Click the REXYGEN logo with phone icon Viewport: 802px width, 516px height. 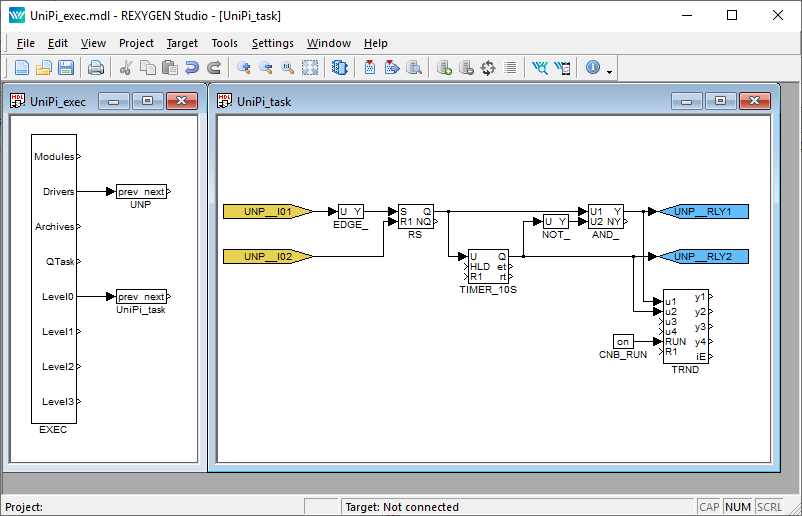562,68
